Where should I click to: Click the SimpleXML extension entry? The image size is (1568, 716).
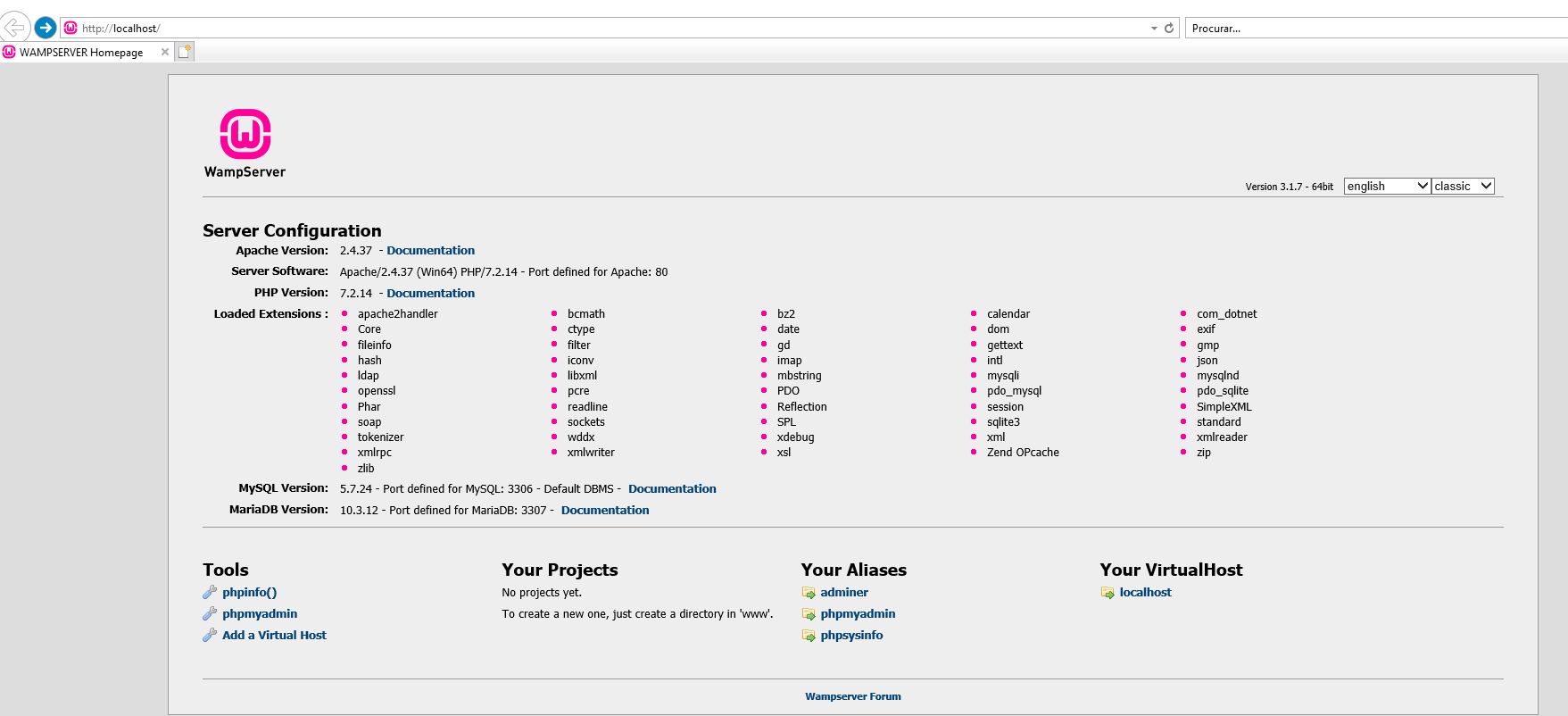click(x=1224, y=407)
